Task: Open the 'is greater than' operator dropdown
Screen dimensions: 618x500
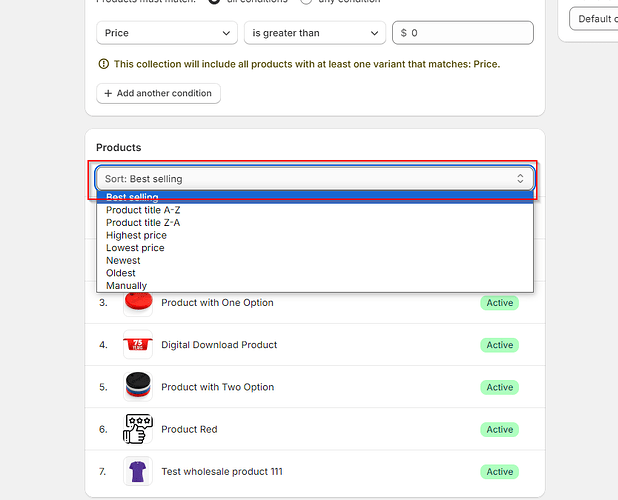Action: [314, 33]
